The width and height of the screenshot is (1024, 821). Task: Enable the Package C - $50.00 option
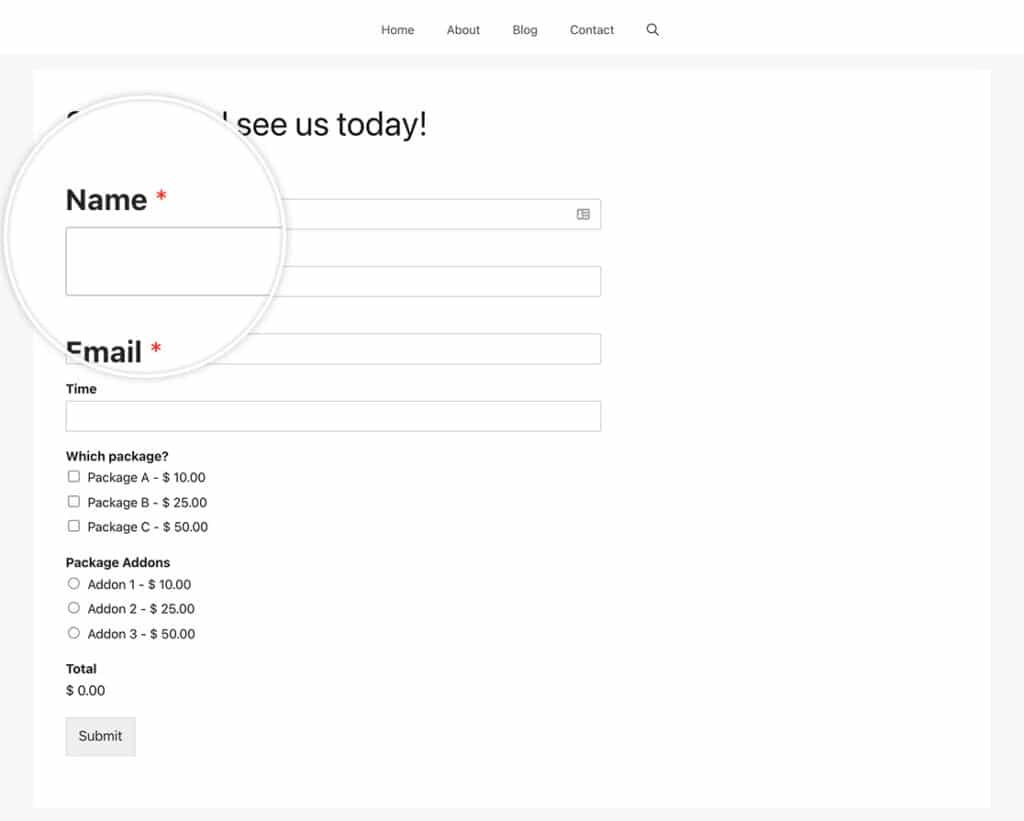74,526
